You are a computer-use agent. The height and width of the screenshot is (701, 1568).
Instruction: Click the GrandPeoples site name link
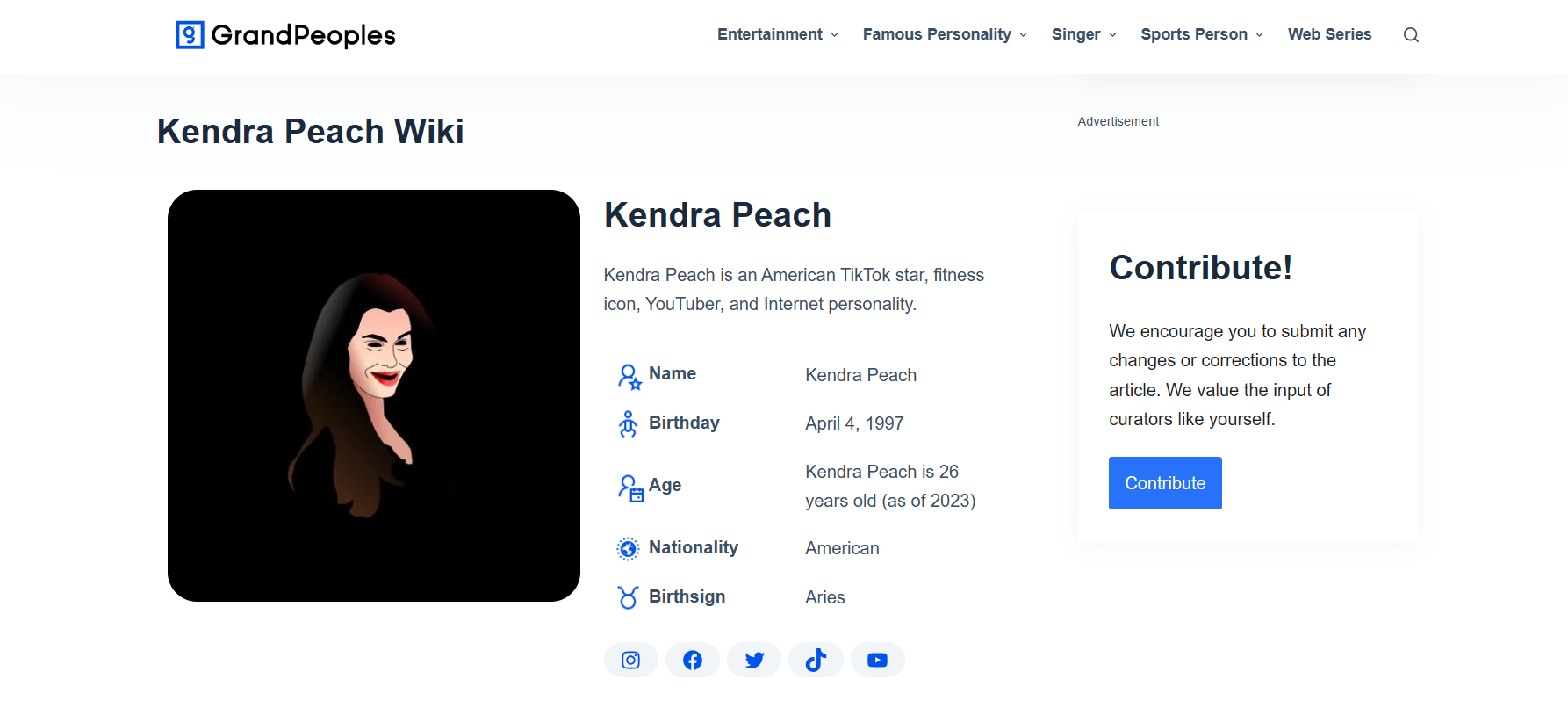pos(304,35)
